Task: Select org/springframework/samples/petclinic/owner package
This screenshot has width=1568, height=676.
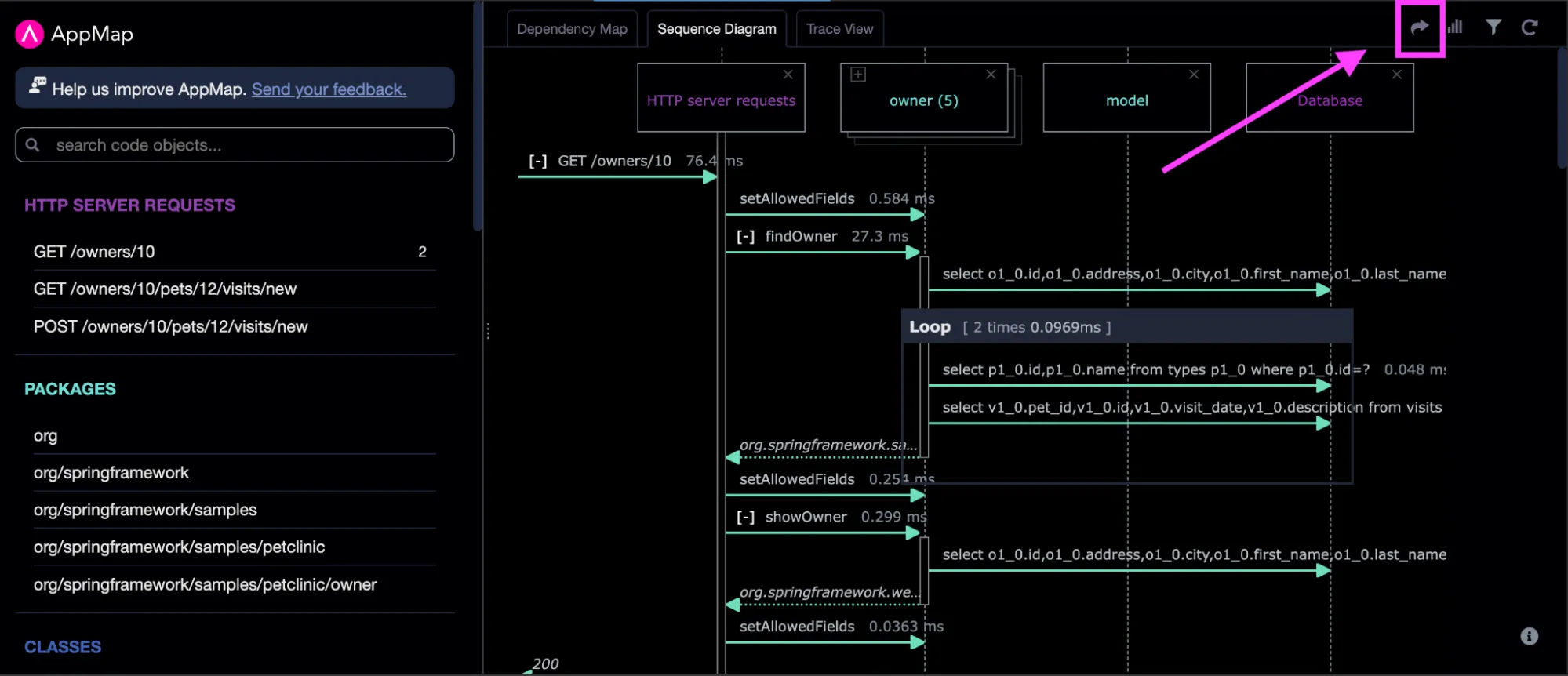Action: (234, 585)
